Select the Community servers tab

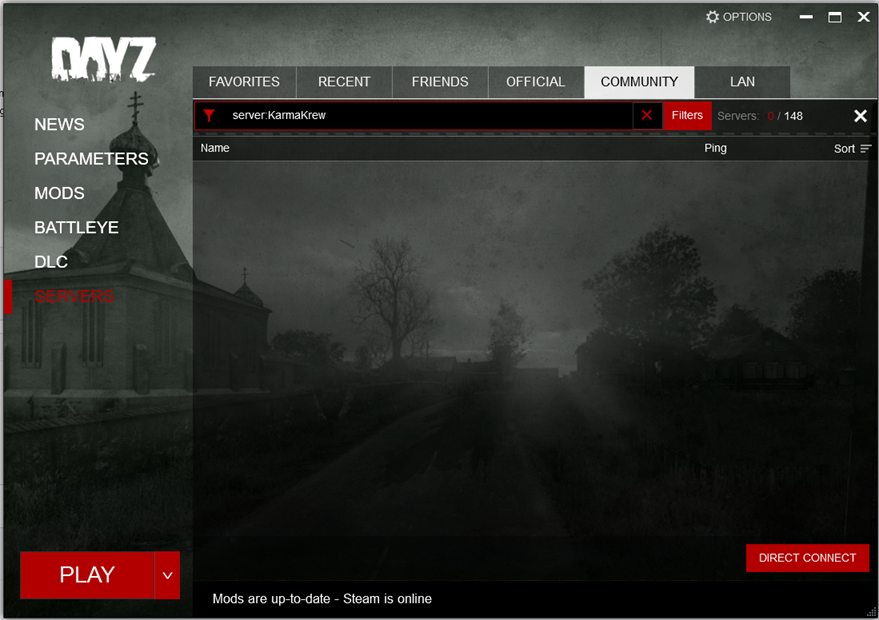tap(639, 82)
